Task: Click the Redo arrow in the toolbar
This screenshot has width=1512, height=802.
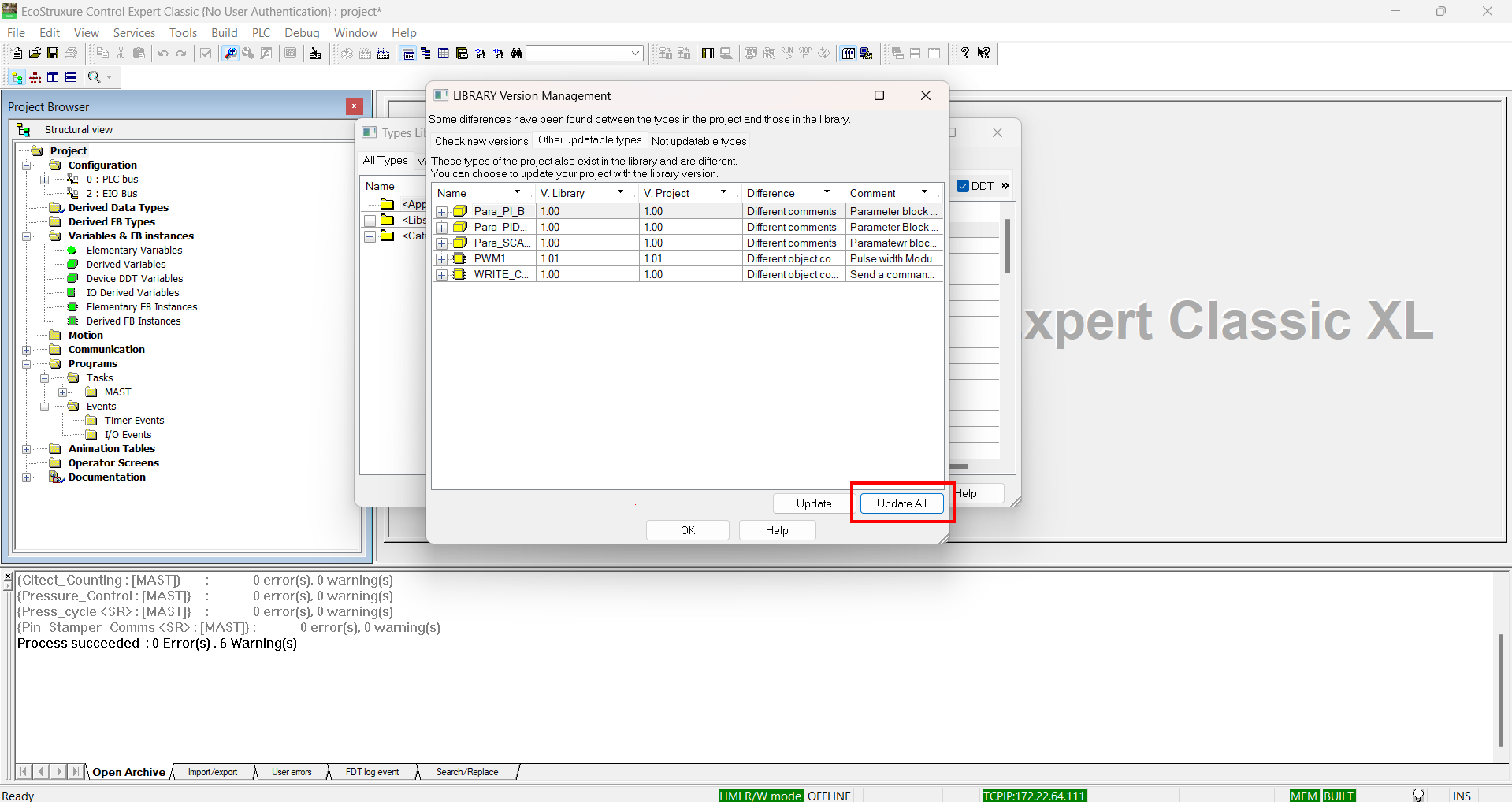Action: click(181, 53)
